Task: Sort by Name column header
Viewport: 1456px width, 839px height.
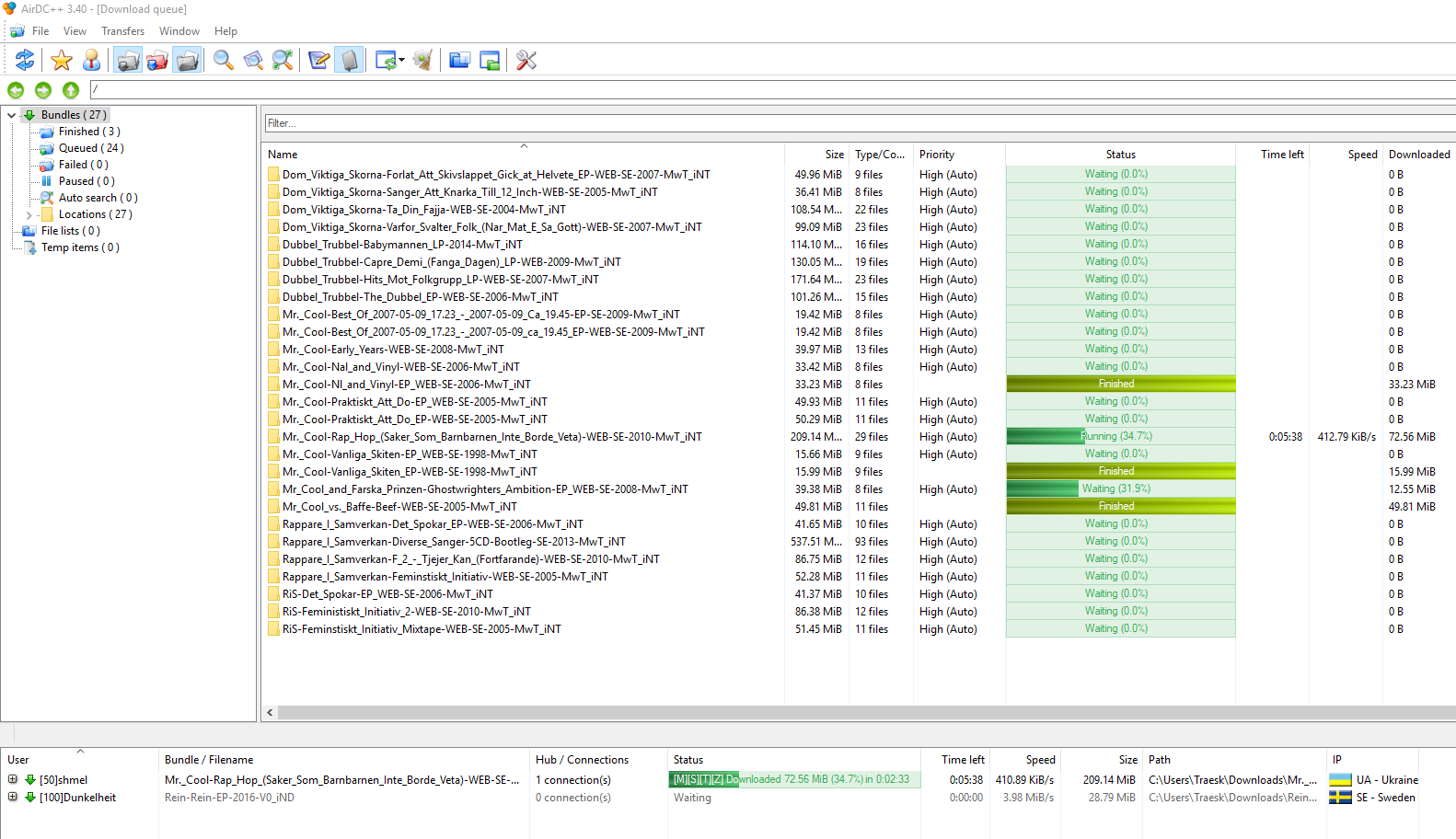Action: click(523, 155)
